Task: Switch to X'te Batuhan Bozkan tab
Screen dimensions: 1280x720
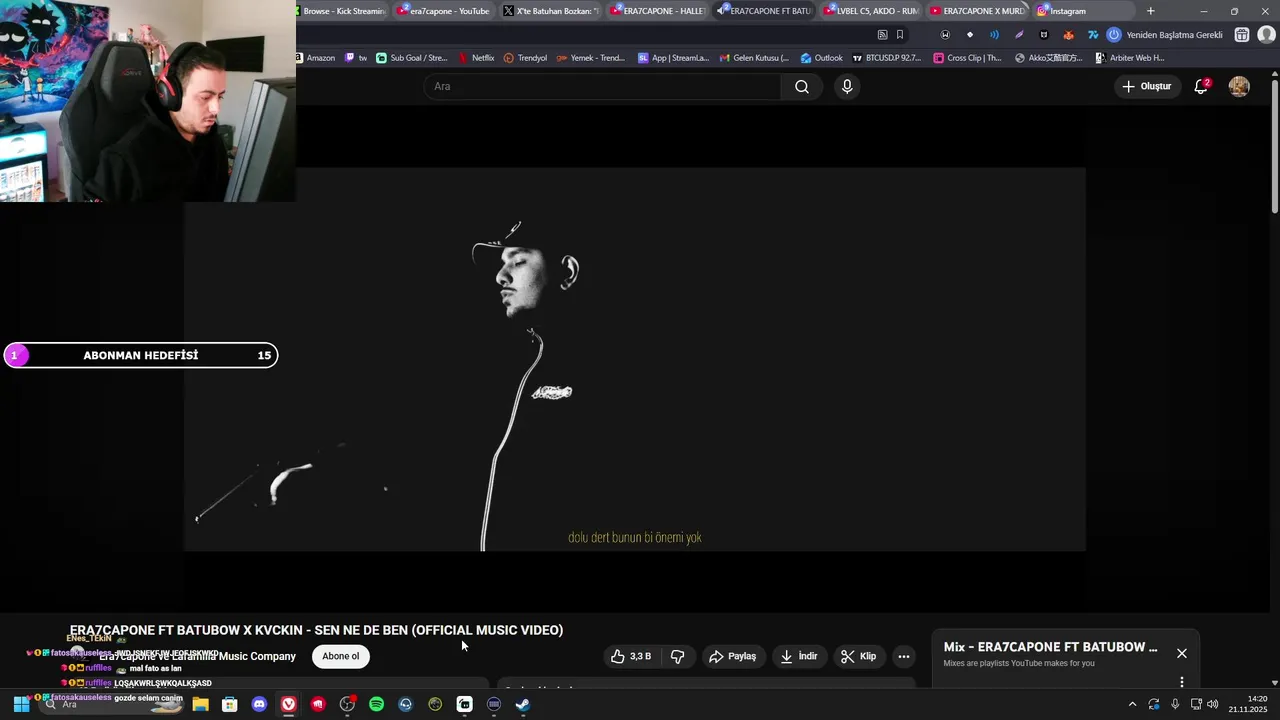Action: point(550,11)
